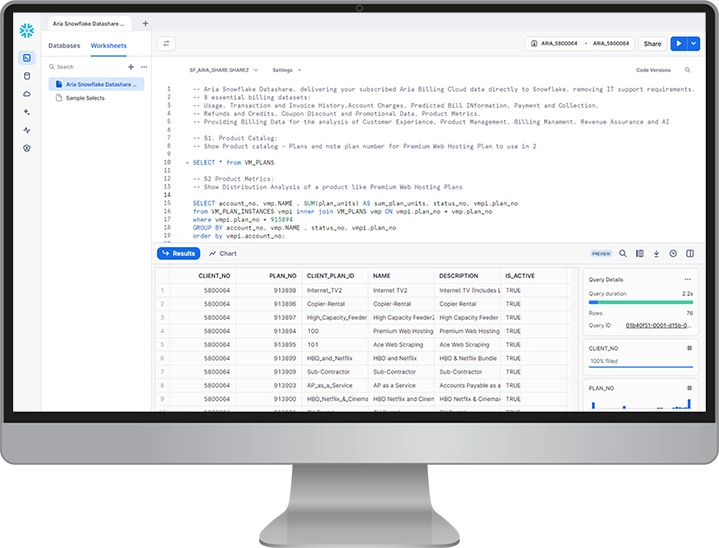Toggle the worksheet filter panel button

[x=166, y=44]
